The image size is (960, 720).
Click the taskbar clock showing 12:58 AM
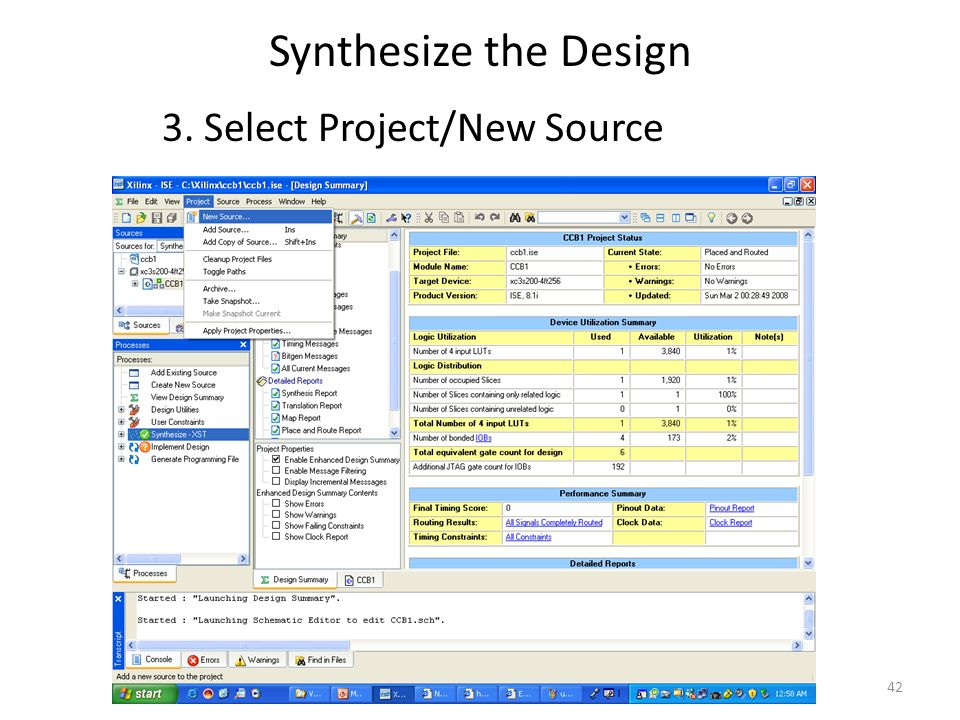[791, 694]
